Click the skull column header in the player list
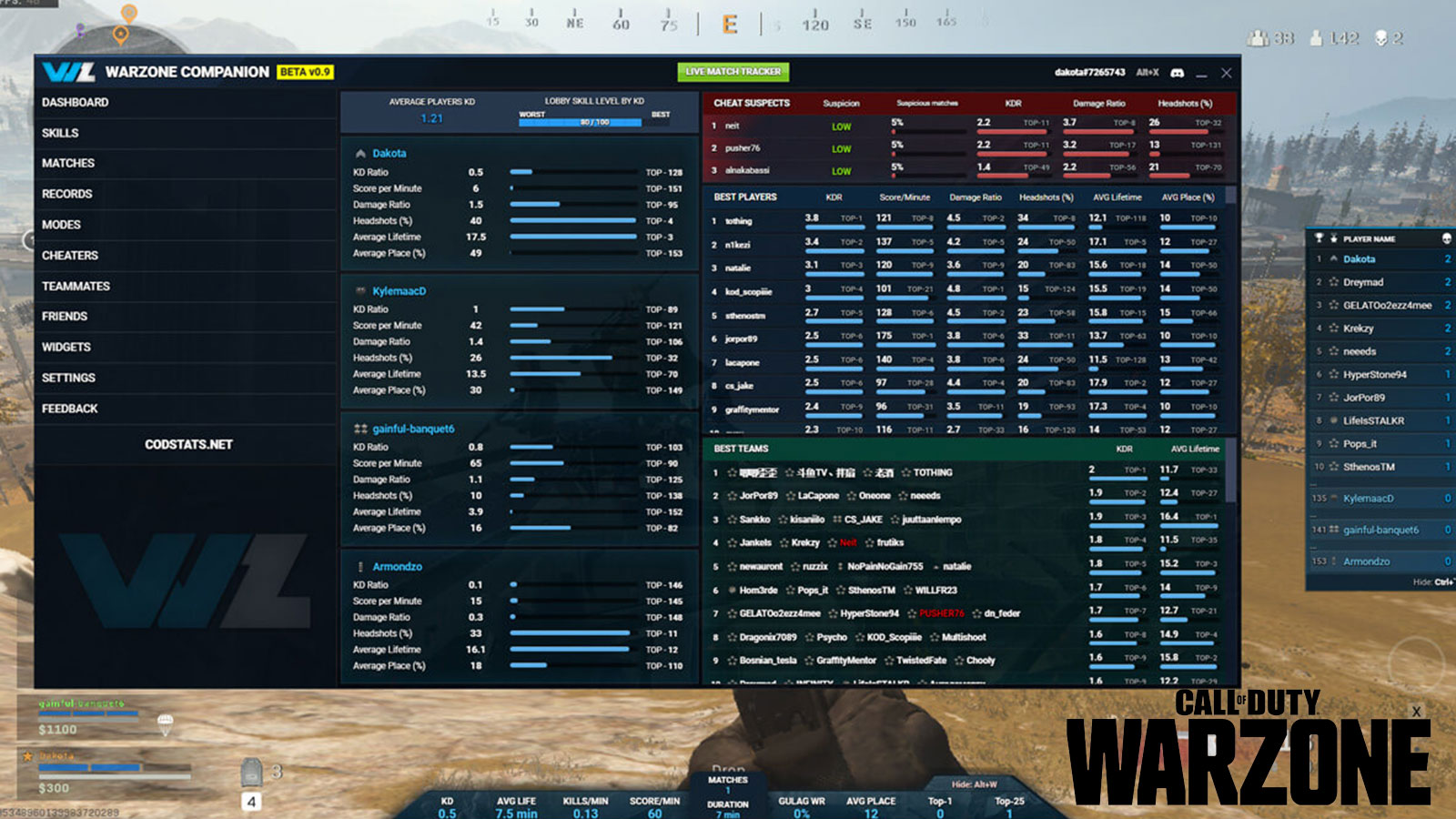 pyautogui.click(x=1446, y=238)
